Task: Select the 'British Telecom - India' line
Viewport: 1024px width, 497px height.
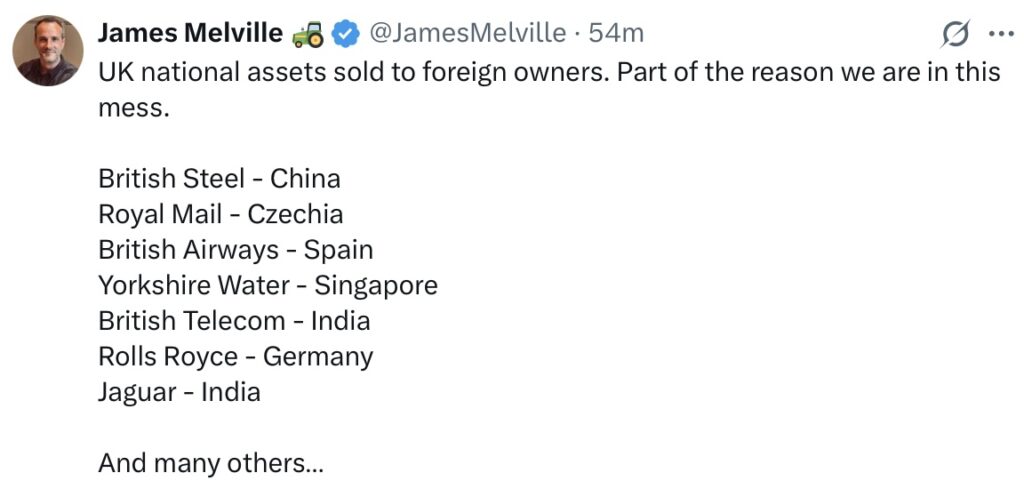Action: tap(234, 321)
